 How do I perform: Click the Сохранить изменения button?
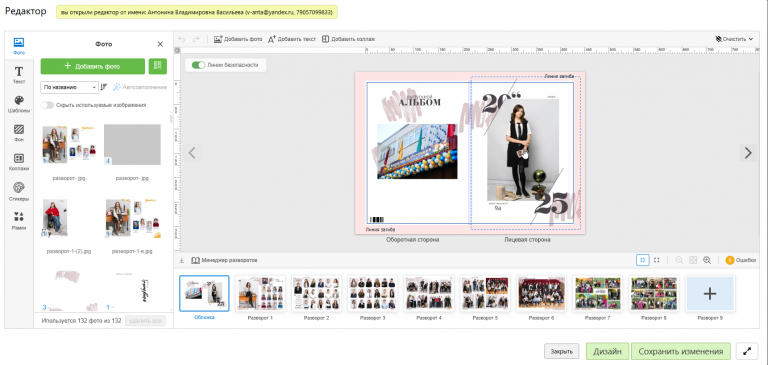(x=681, y=351)
